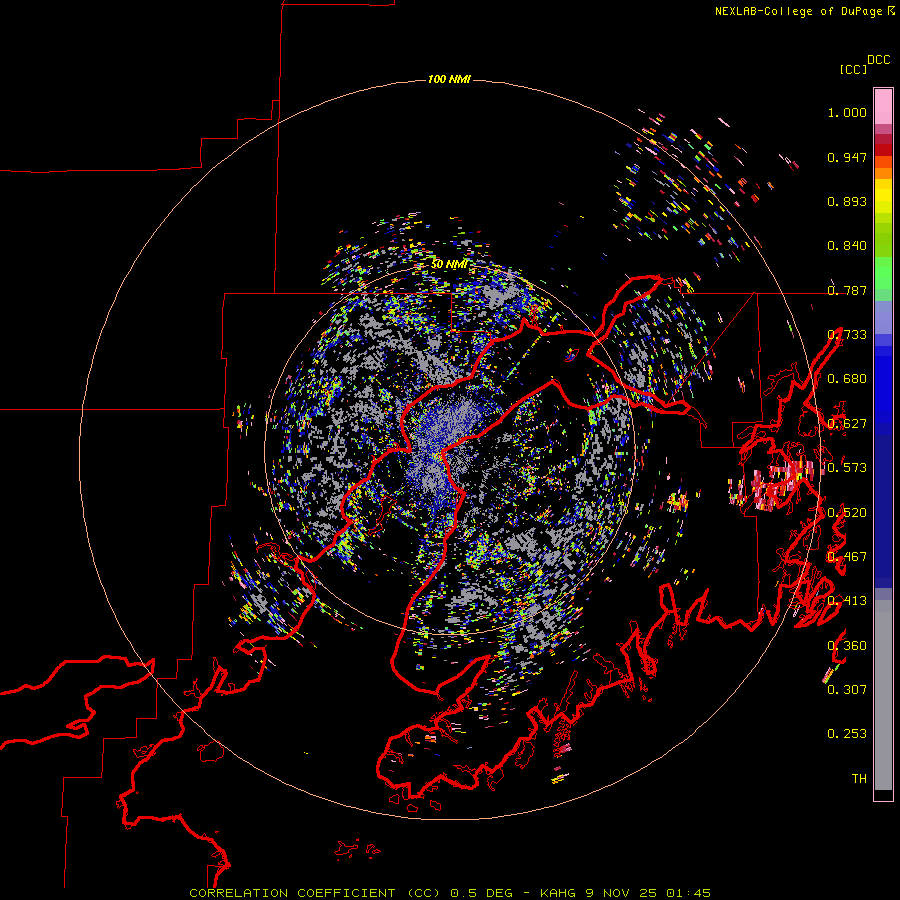Click the 0.787 scale value
Image resolution: width=900 pixels, height=900 pixels.
click(847, 290)
